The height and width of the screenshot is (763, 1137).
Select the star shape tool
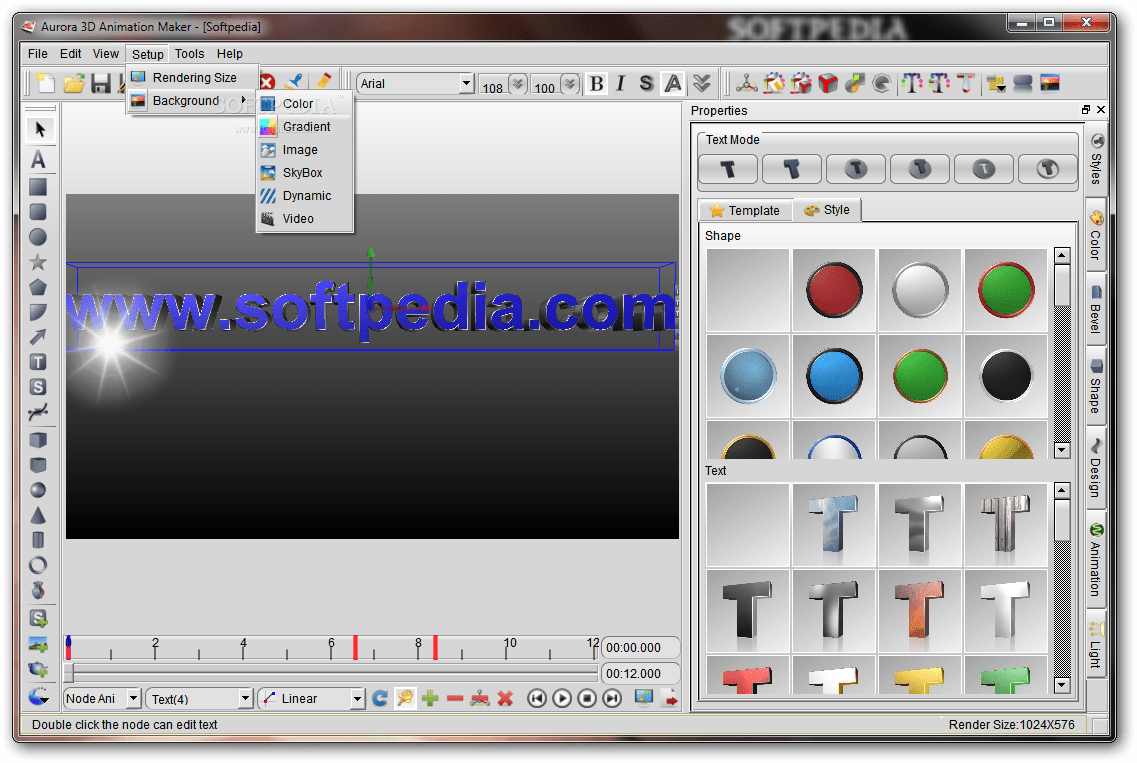point(38,263)
